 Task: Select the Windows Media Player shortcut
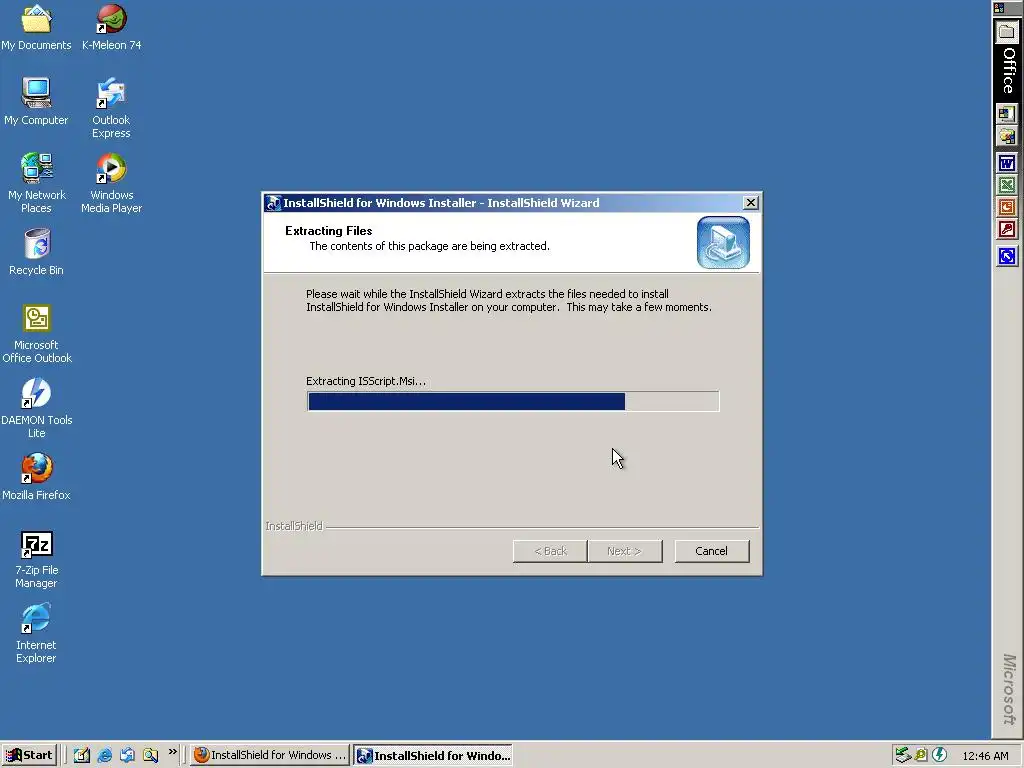pos(111,184)
